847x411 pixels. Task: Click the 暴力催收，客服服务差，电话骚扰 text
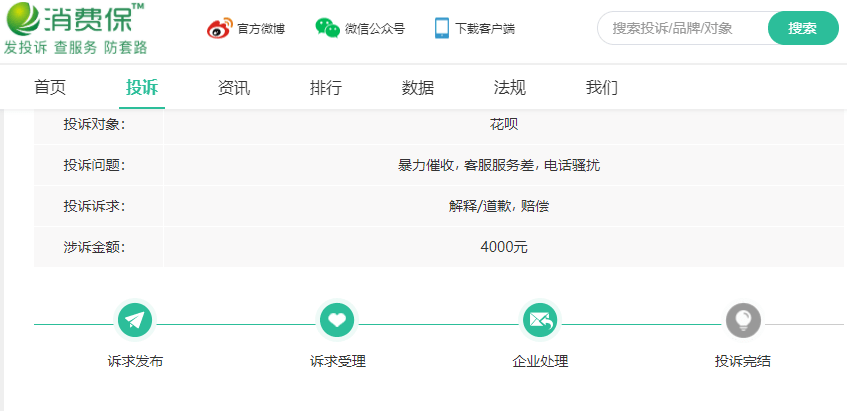[499, 165]
